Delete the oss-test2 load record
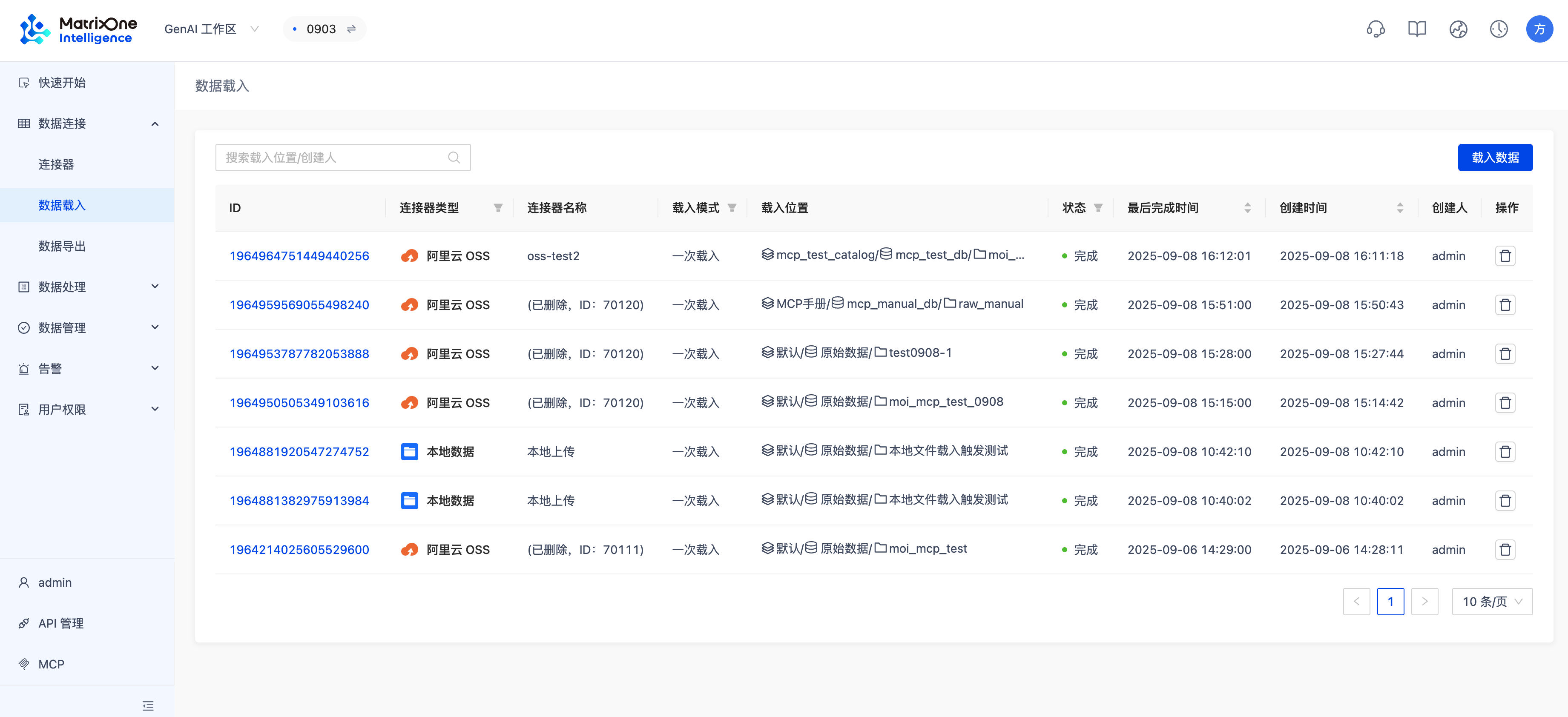Screen dimensions: 1568x717 (x=1505, y=256)
